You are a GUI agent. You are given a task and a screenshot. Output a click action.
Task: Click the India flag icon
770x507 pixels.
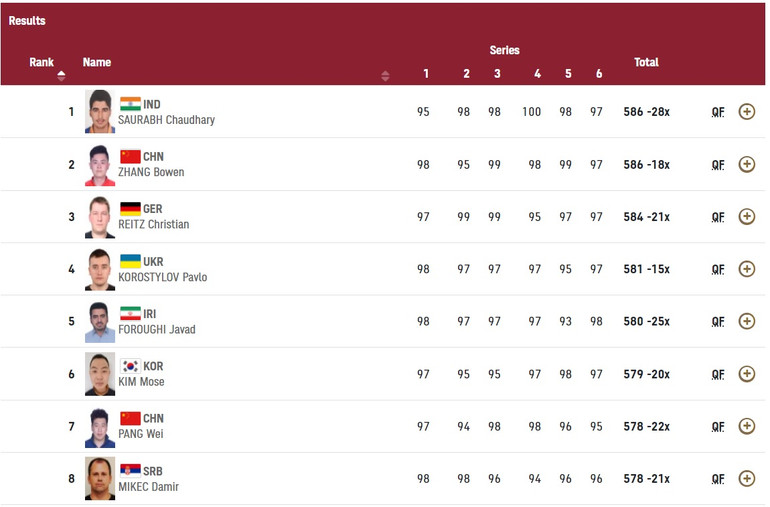tap(130, 104)
